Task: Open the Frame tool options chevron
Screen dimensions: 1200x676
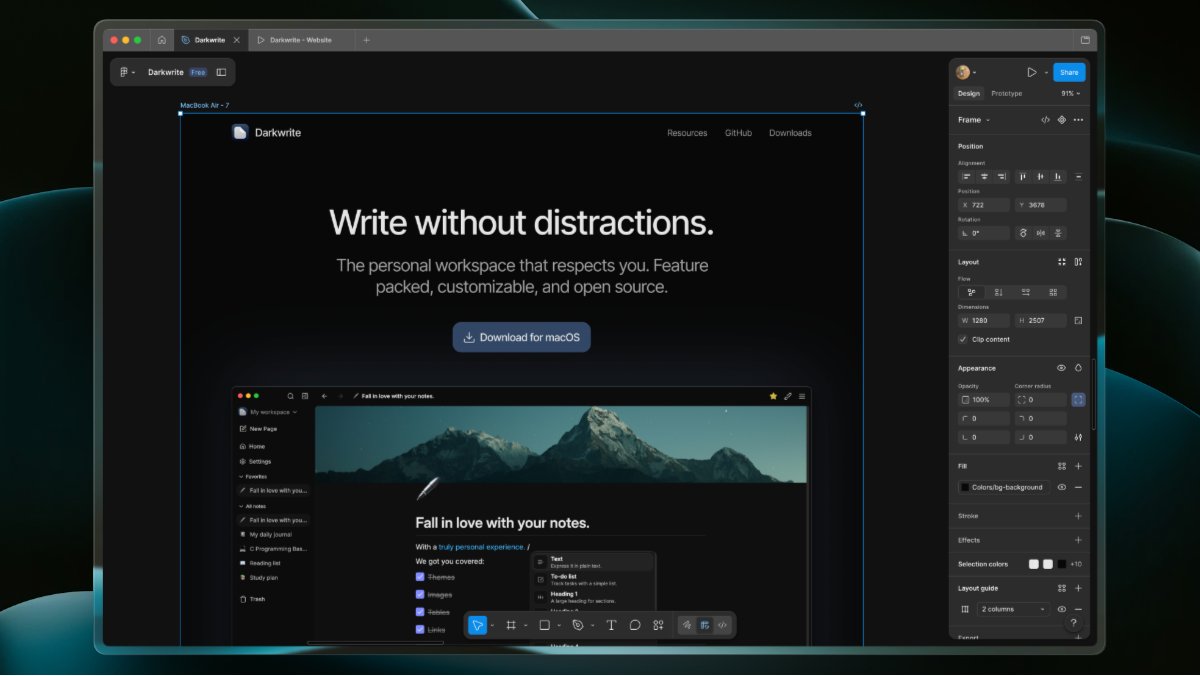Action: [525, 626]
